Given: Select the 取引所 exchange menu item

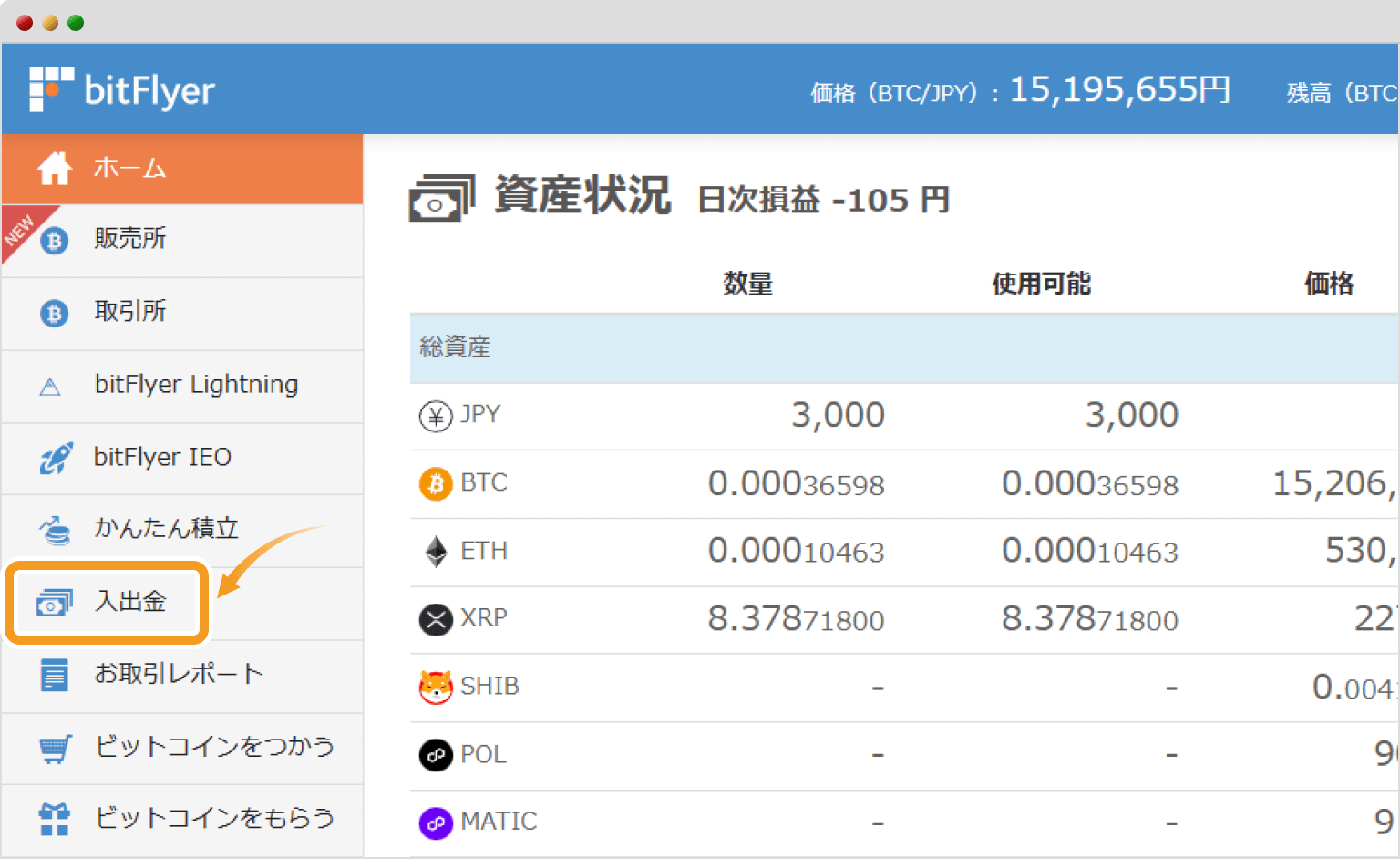Looking at the screenshot, I should 129,312.
